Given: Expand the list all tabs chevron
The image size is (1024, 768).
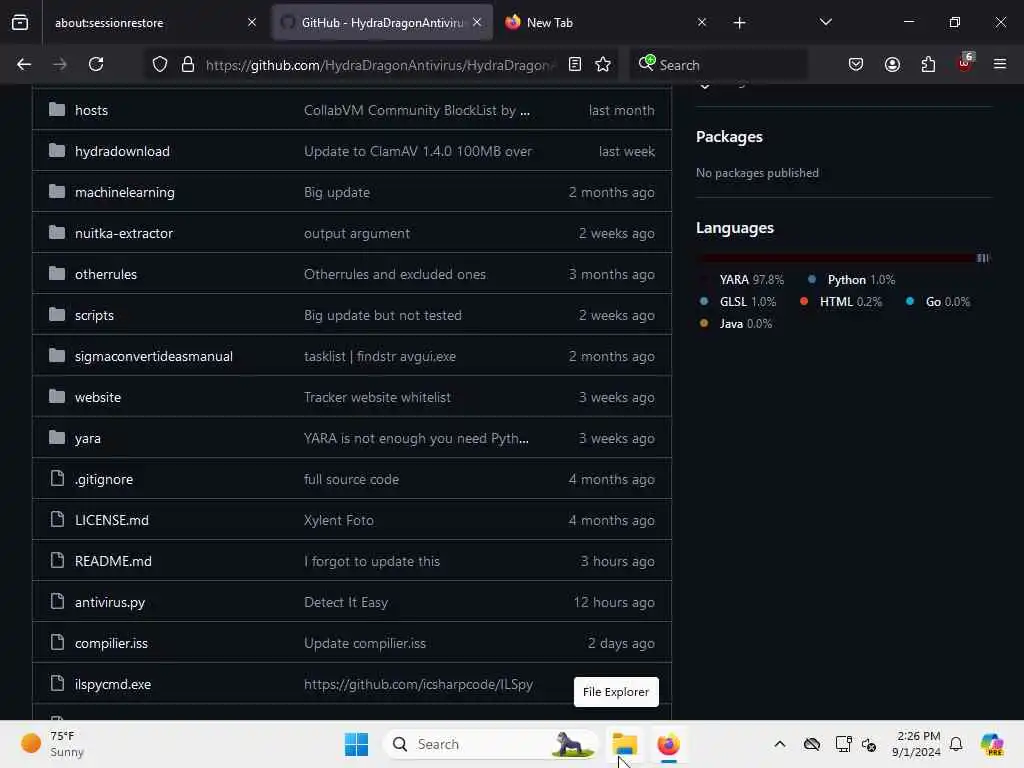Looking at the screenshot, I should point(825,22).
